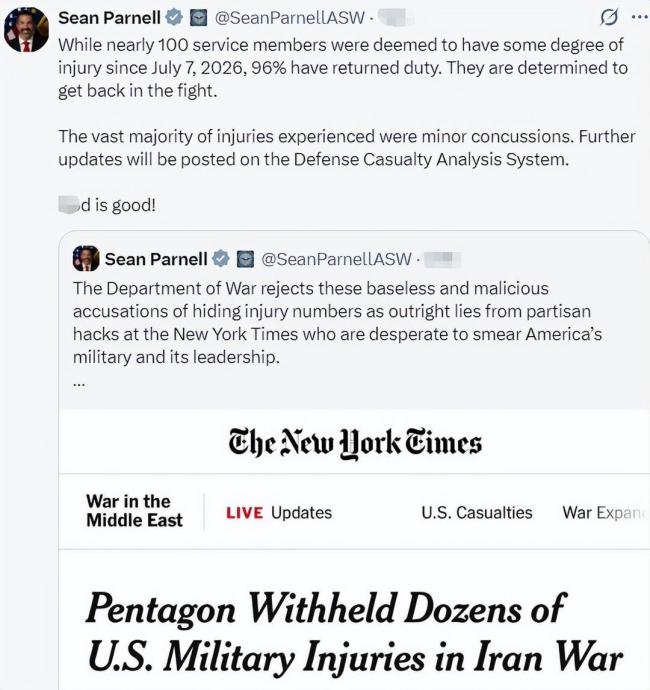Image resolution: width=650 pixels, height=690 pixels.
Task: Open Sean Parnell's profile avatar in top post
Action: [x=26, y=29]
